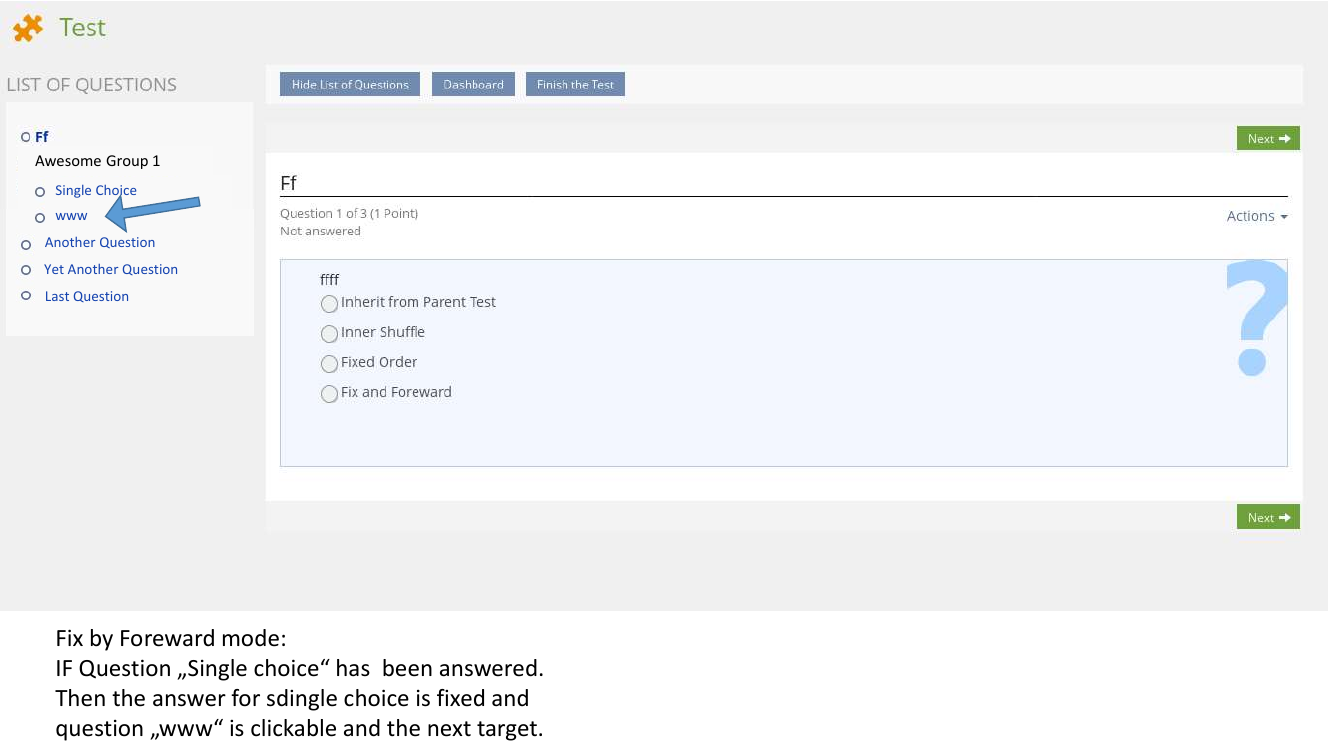Select the Inherit from Parent Test radio button
This screenshot has width=1328, height=752.
tap(329, 303)
